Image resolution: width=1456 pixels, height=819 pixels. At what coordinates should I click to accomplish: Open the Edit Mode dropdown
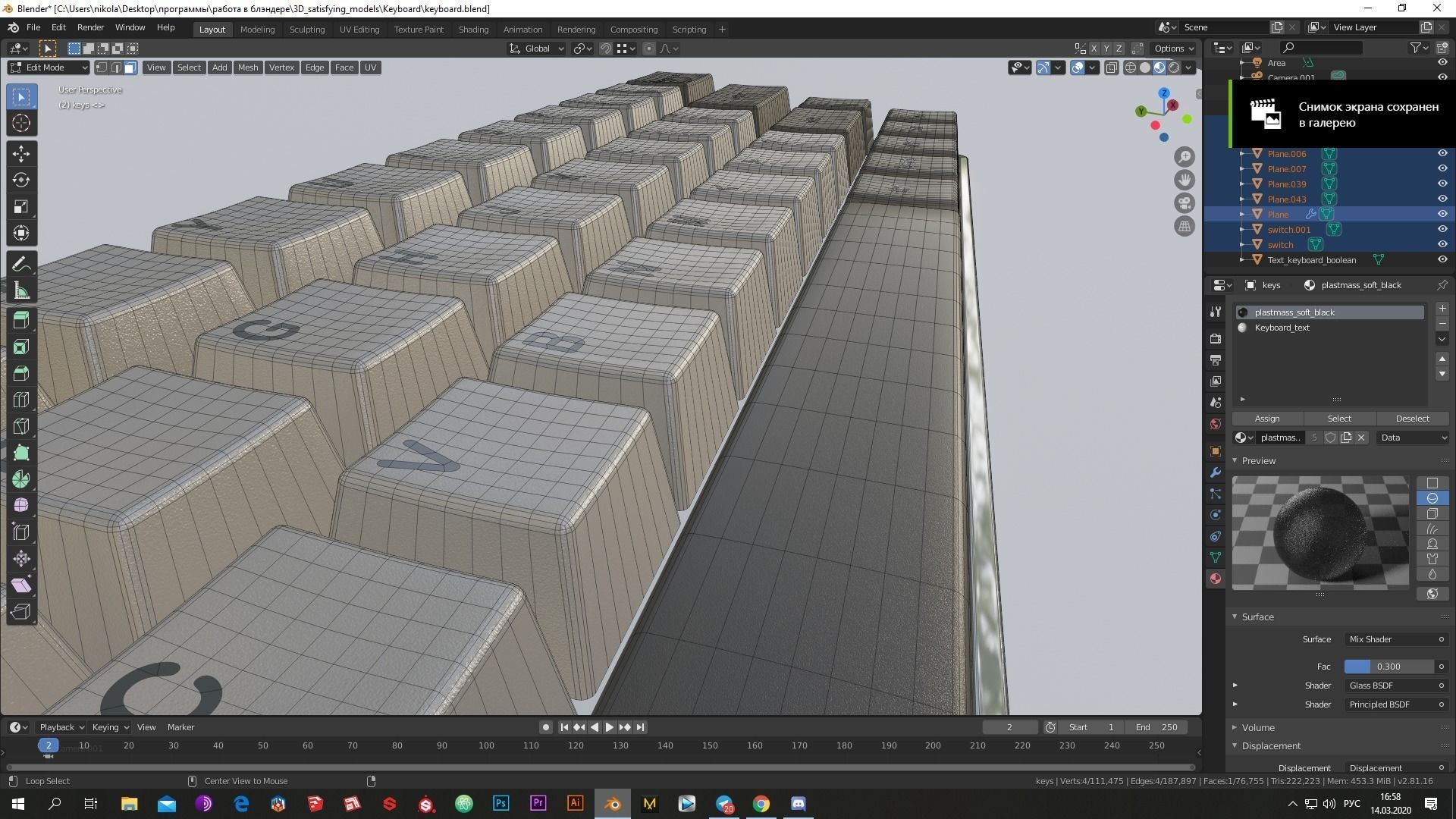click(49, 67)
